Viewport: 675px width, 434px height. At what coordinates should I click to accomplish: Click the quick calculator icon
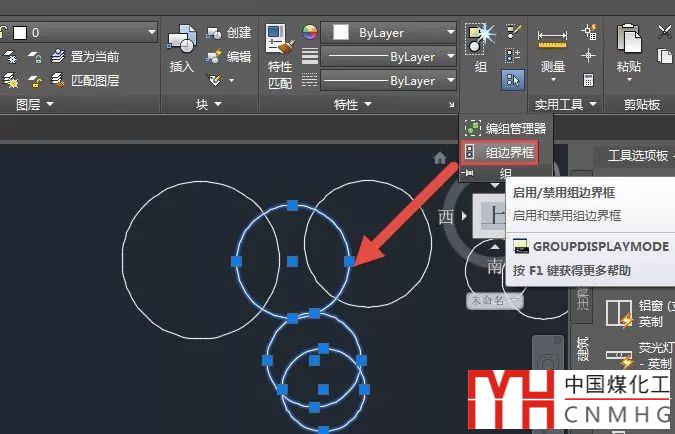pyautogui.click(x=589, y=79)
